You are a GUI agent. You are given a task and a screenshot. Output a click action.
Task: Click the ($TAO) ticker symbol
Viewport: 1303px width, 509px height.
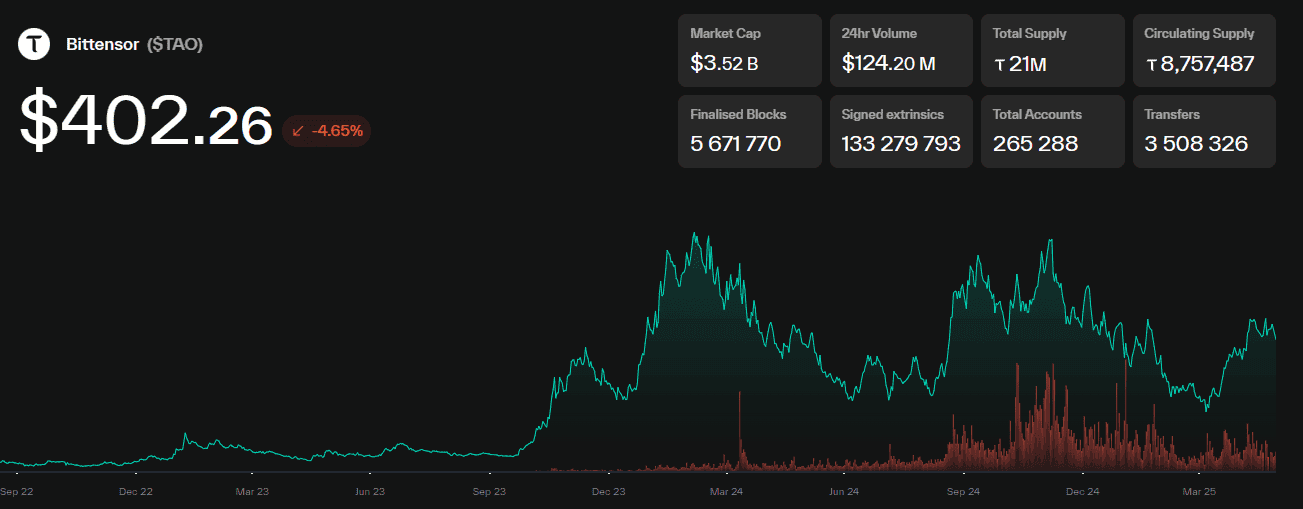tap(175, 44)
